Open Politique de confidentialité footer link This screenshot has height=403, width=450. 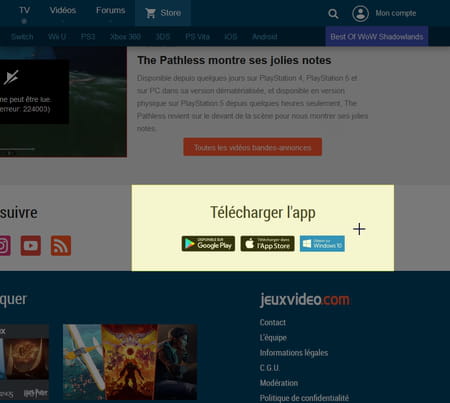(x=304, y=398)
